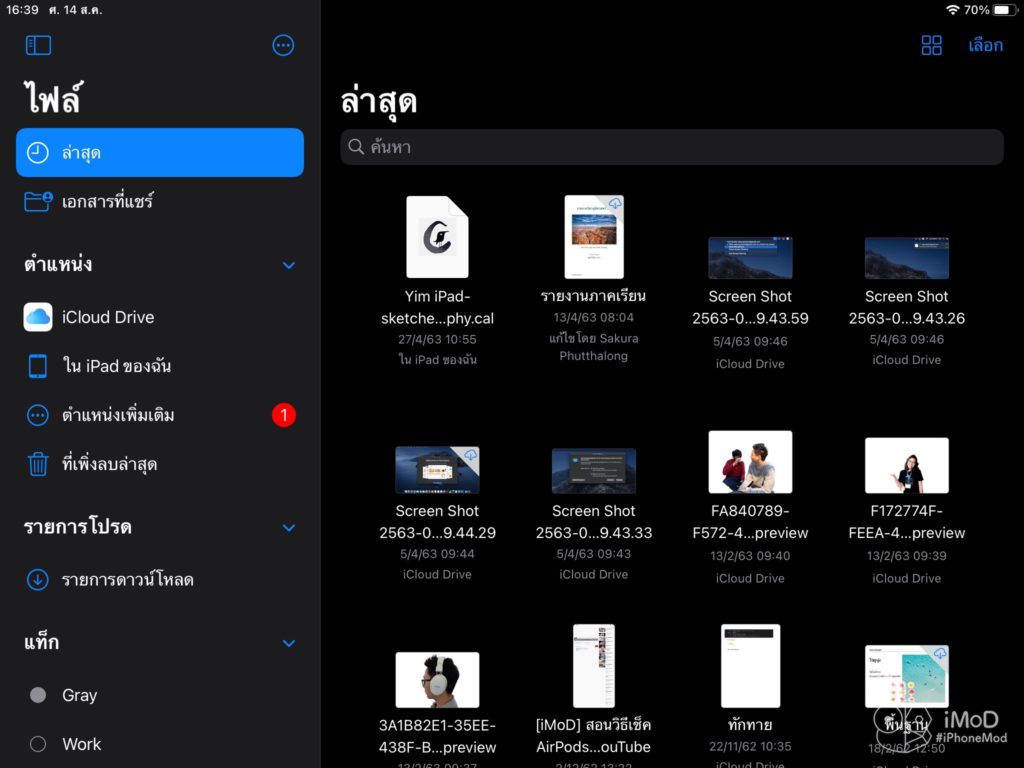Open ตำแหน่งเพิ่มเติม with red badge

pyautogui.click(x=118, y=415)
